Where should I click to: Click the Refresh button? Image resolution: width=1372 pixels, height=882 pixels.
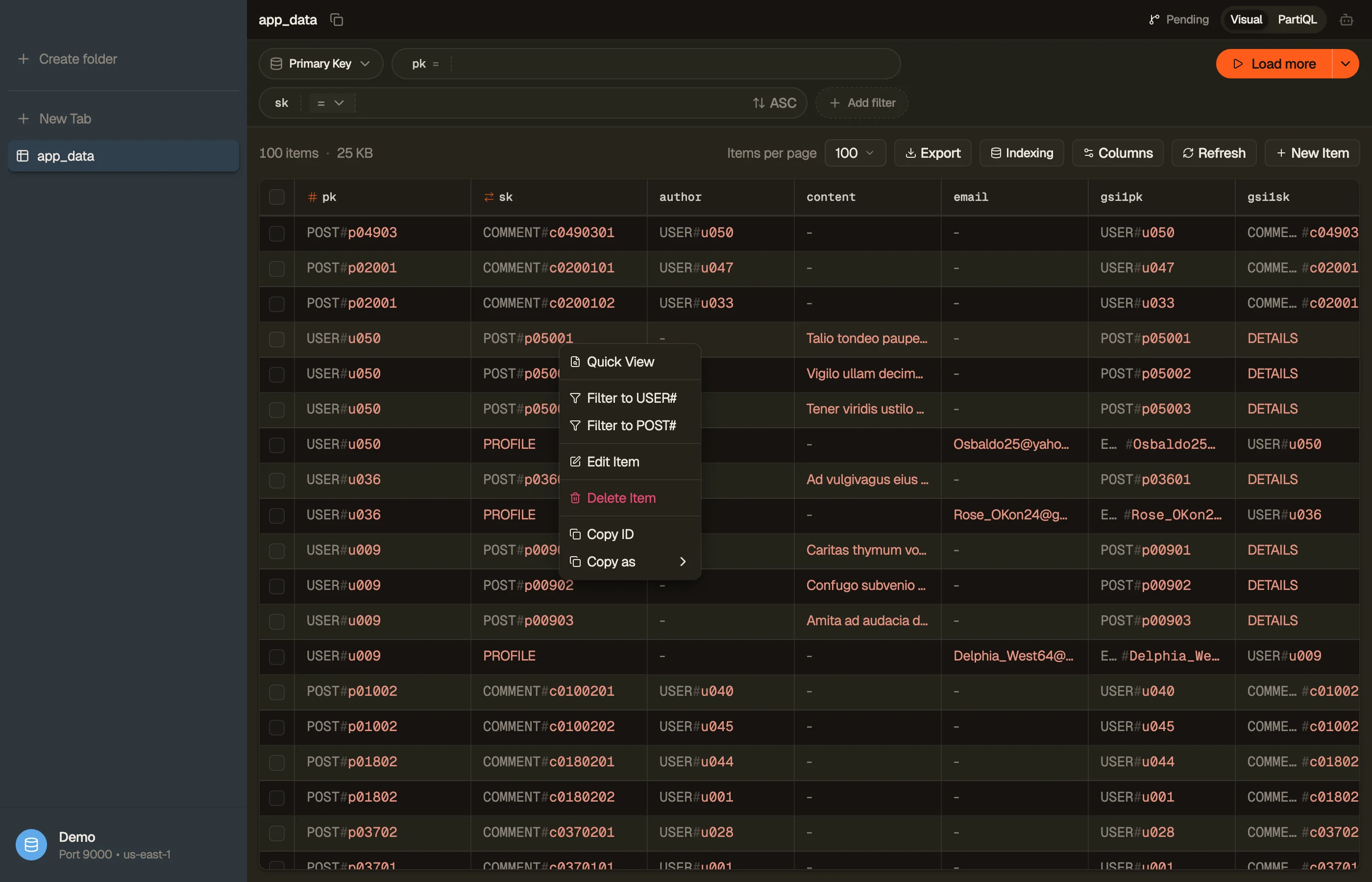tap(1214, 153)
